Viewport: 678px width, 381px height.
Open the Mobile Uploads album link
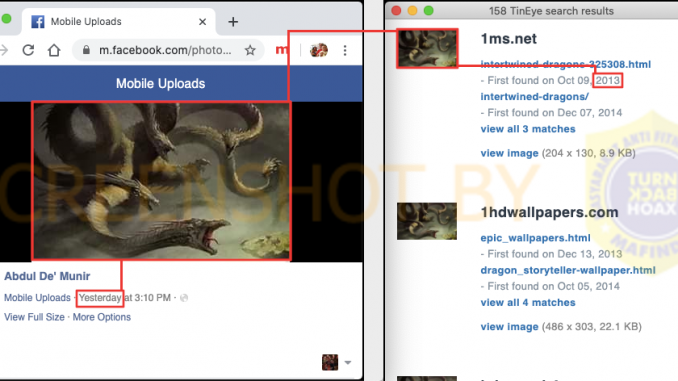[37, 298]
